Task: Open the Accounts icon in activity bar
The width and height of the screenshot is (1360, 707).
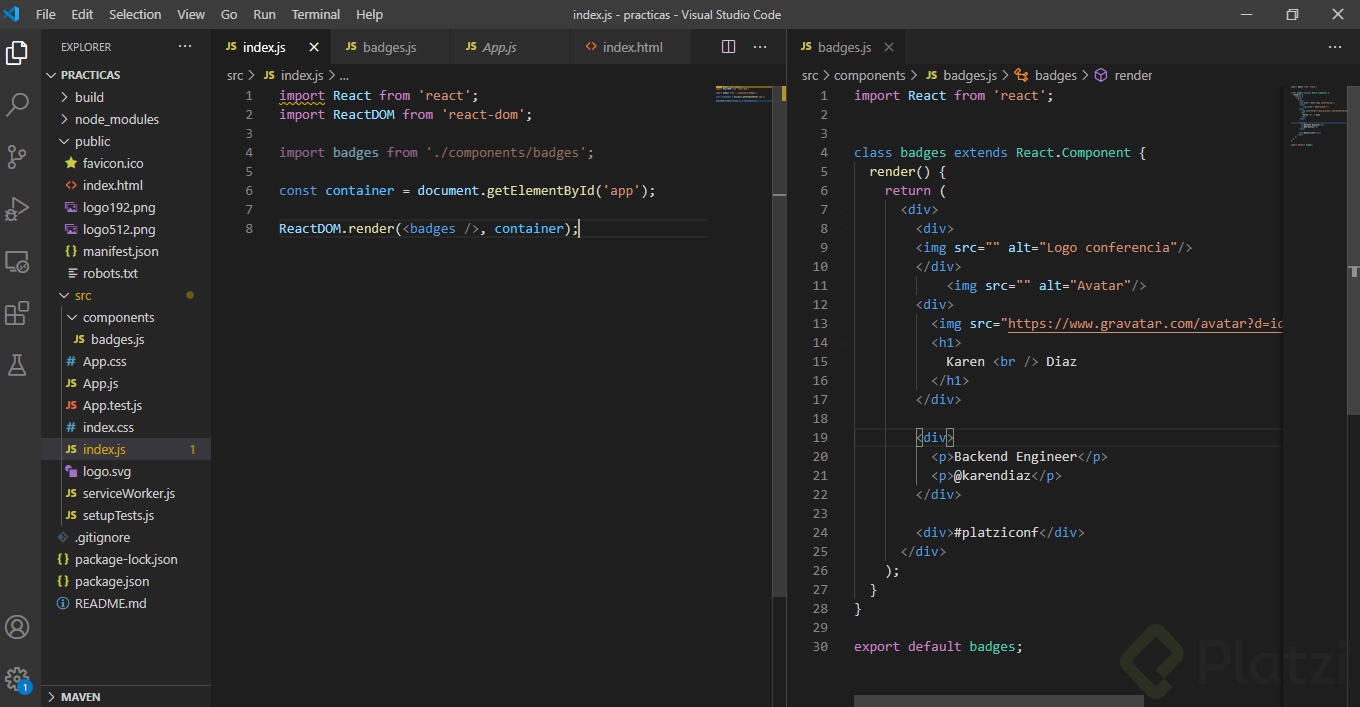Action: (17, 627)
